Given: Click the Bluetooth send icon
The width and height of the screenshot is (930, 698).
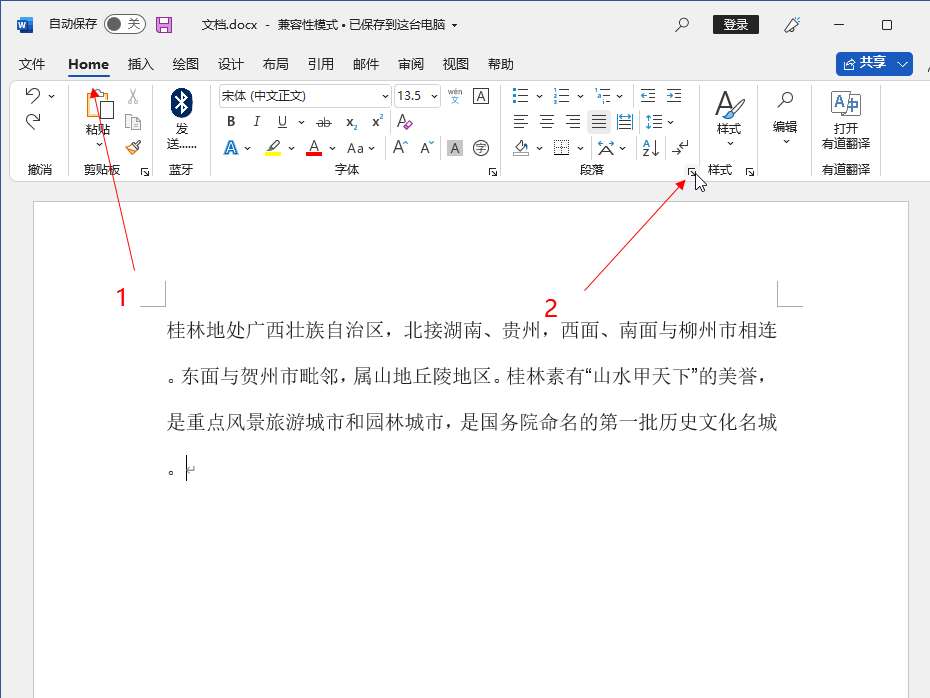Looking at the screenshot, I should click(x=181, y=103).
